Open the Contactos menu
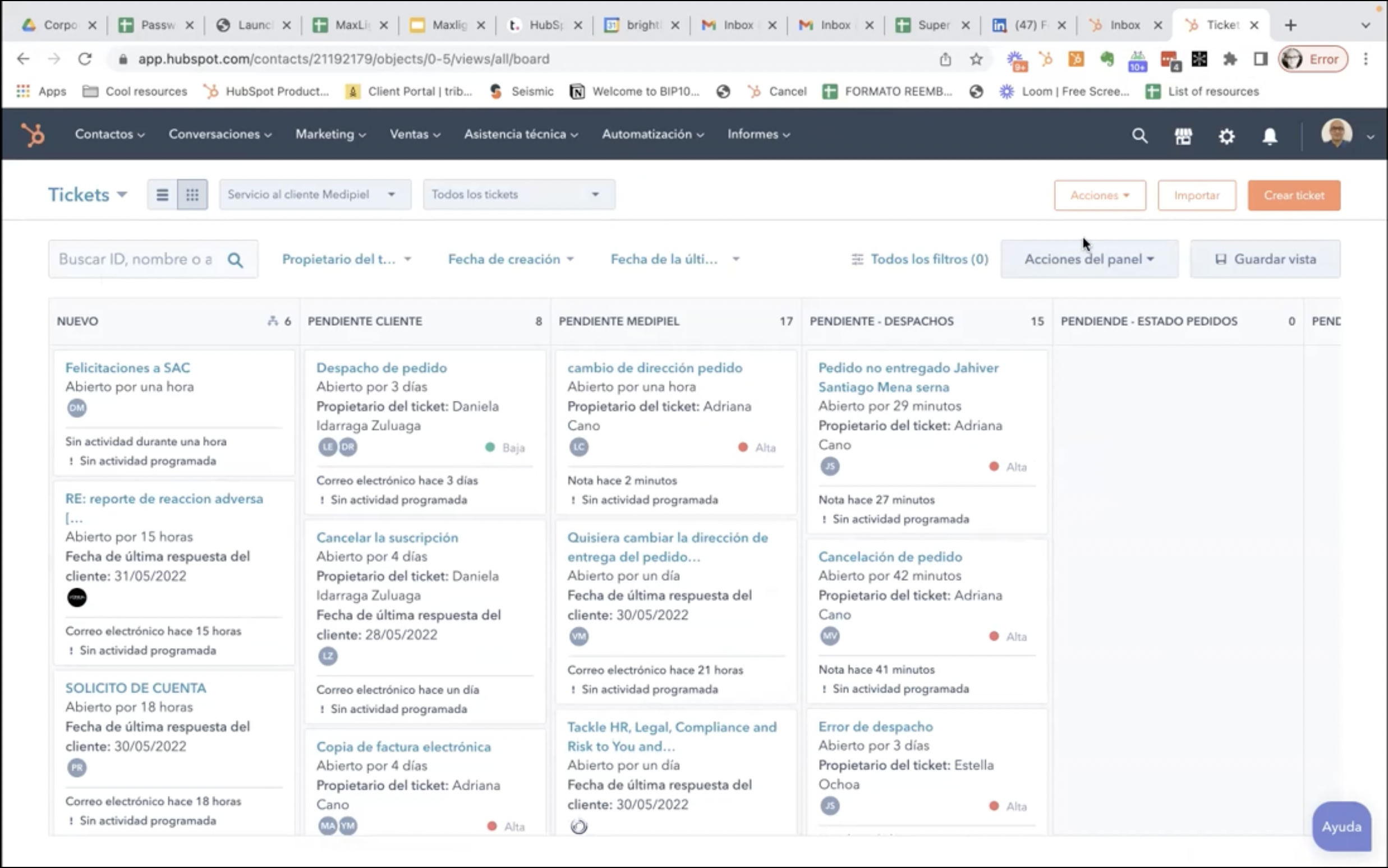Image resolution: width=1388 pixels, height=868 pixels. pos(109,135)
